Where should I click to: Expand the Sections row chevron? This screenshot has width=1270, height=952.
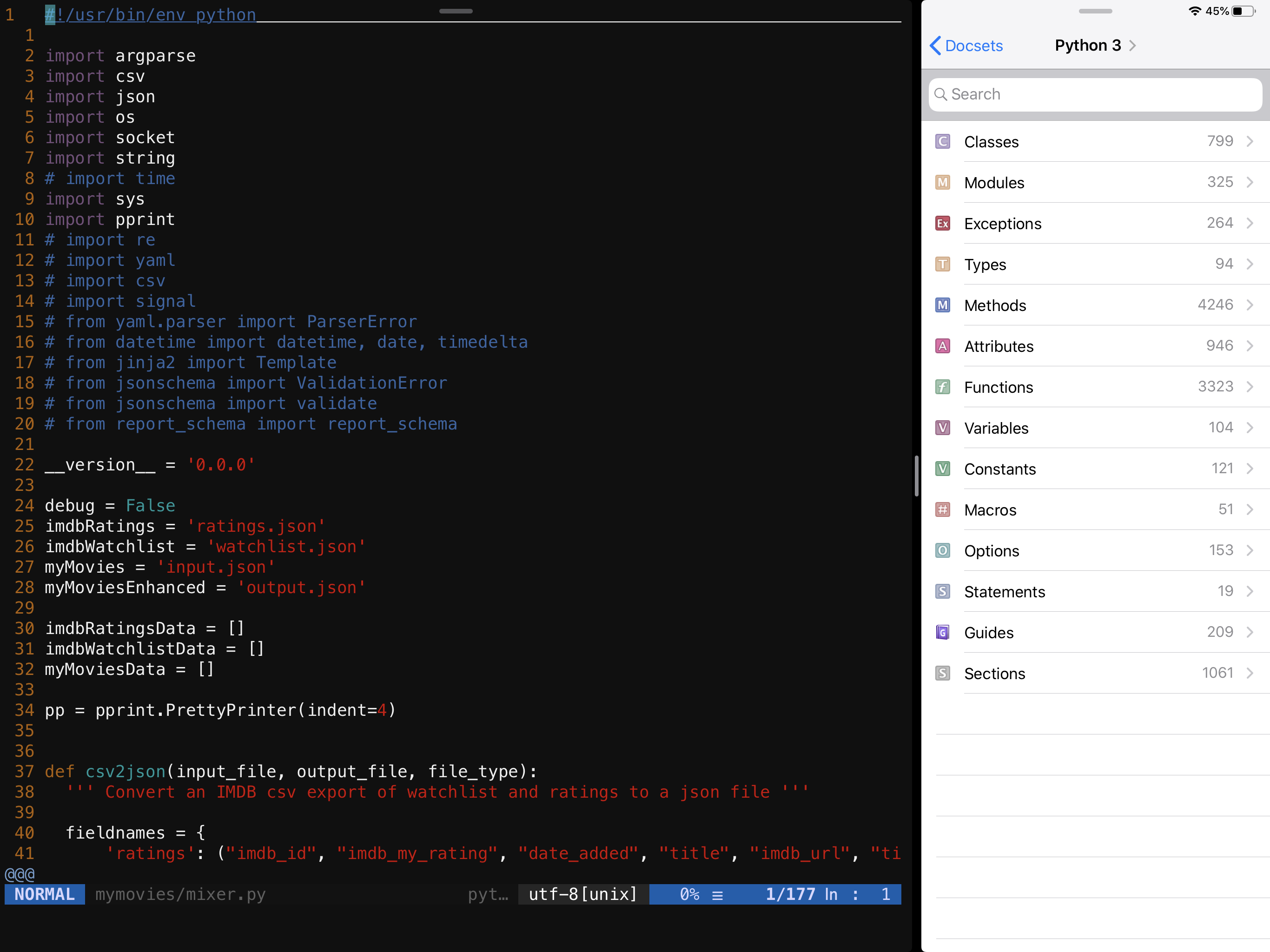coord(1250,673)
